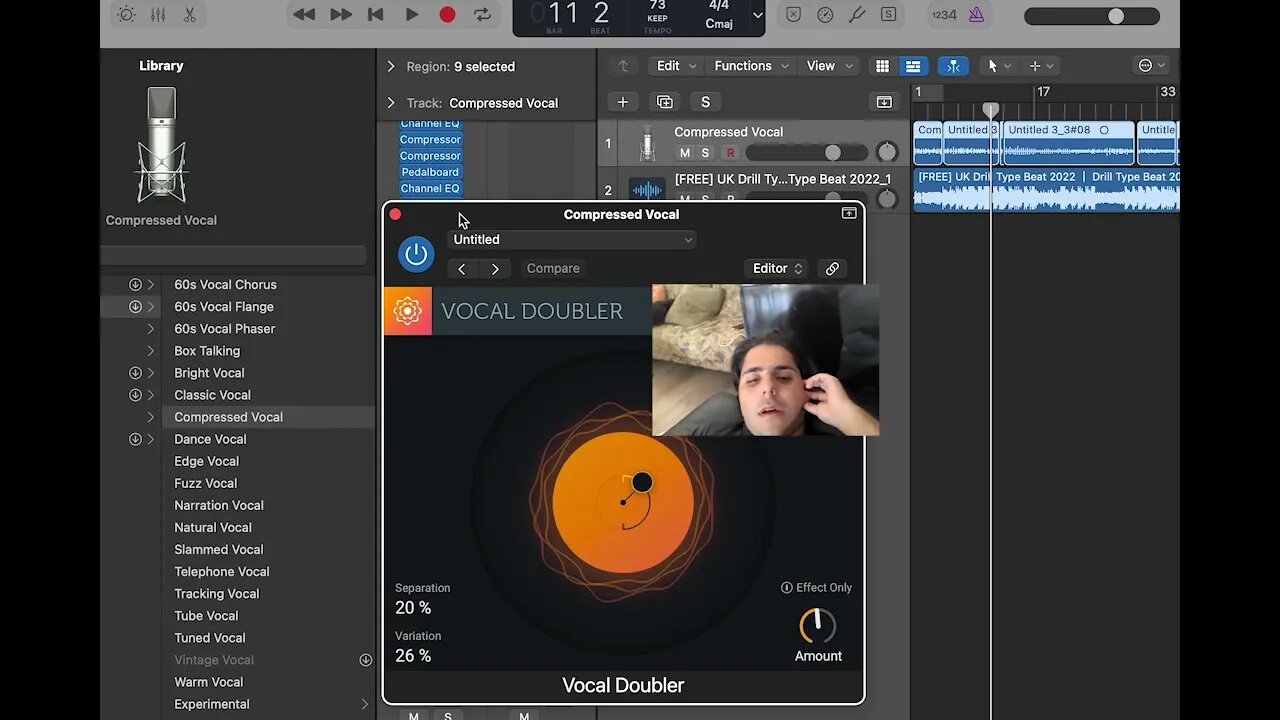The image size is (1280, 720).
Task: Toggle Cycle mode button
Action: 482,14
